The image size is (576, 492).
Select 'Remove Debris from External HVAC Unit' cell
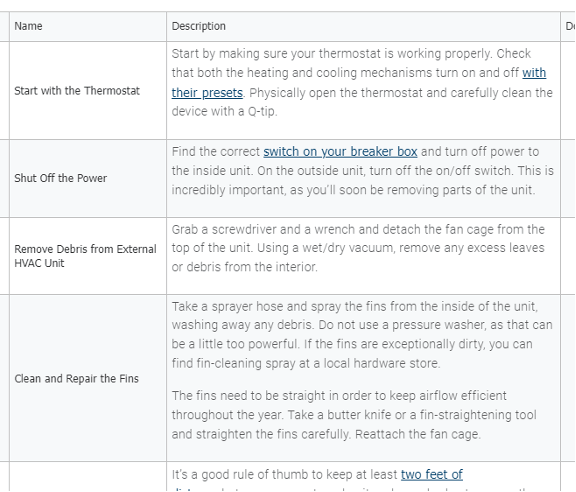click(x=88, y=256)
